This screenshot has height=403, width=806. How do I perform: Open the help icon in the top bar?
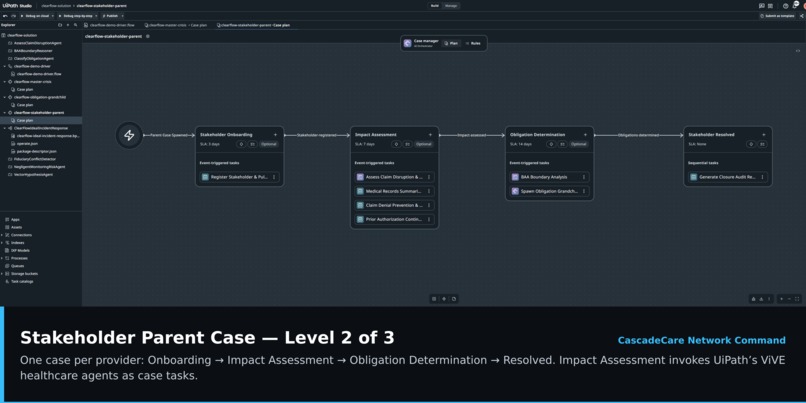pos(785,6)
